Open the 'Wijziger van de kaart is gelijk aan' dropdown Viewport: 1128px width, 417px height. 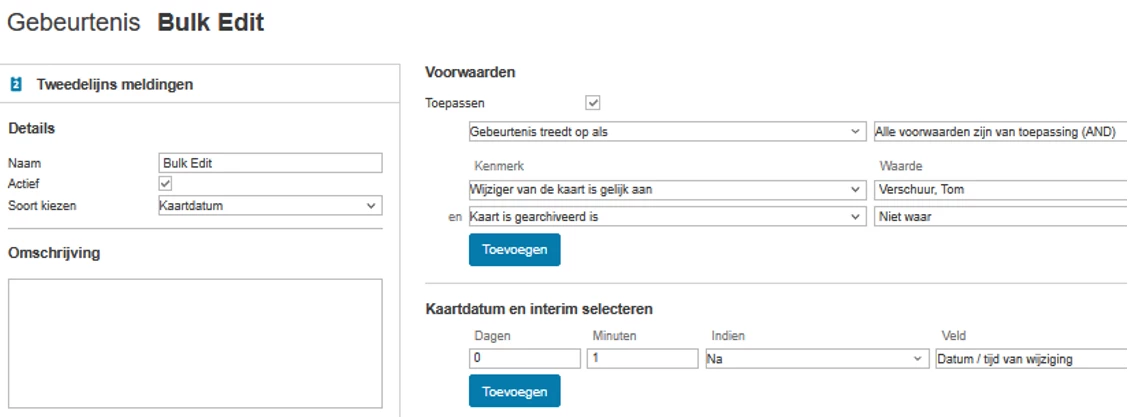coord(667,189)
